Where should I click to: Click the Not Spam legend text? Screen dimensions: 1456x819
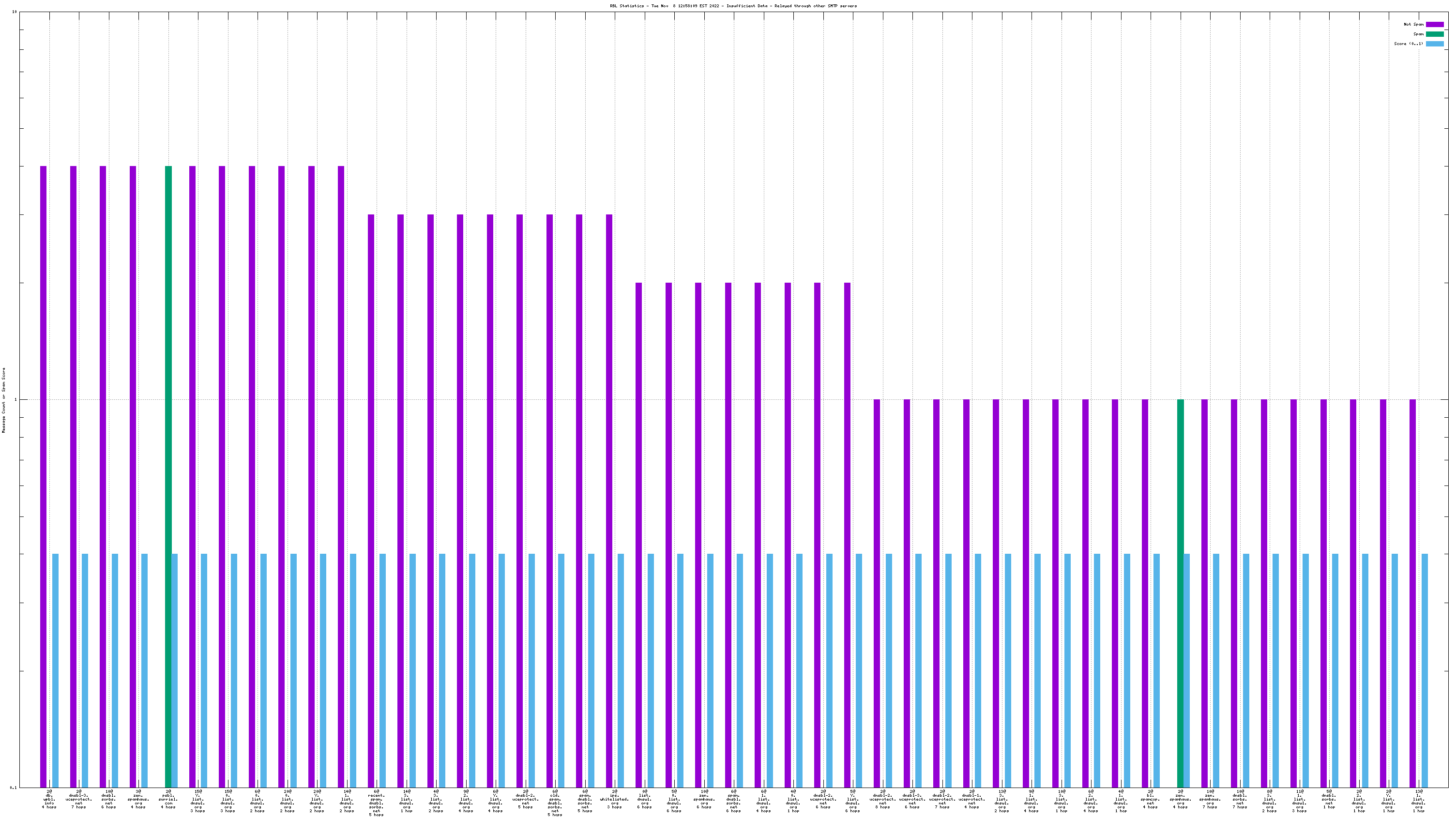coord(1413,24)
